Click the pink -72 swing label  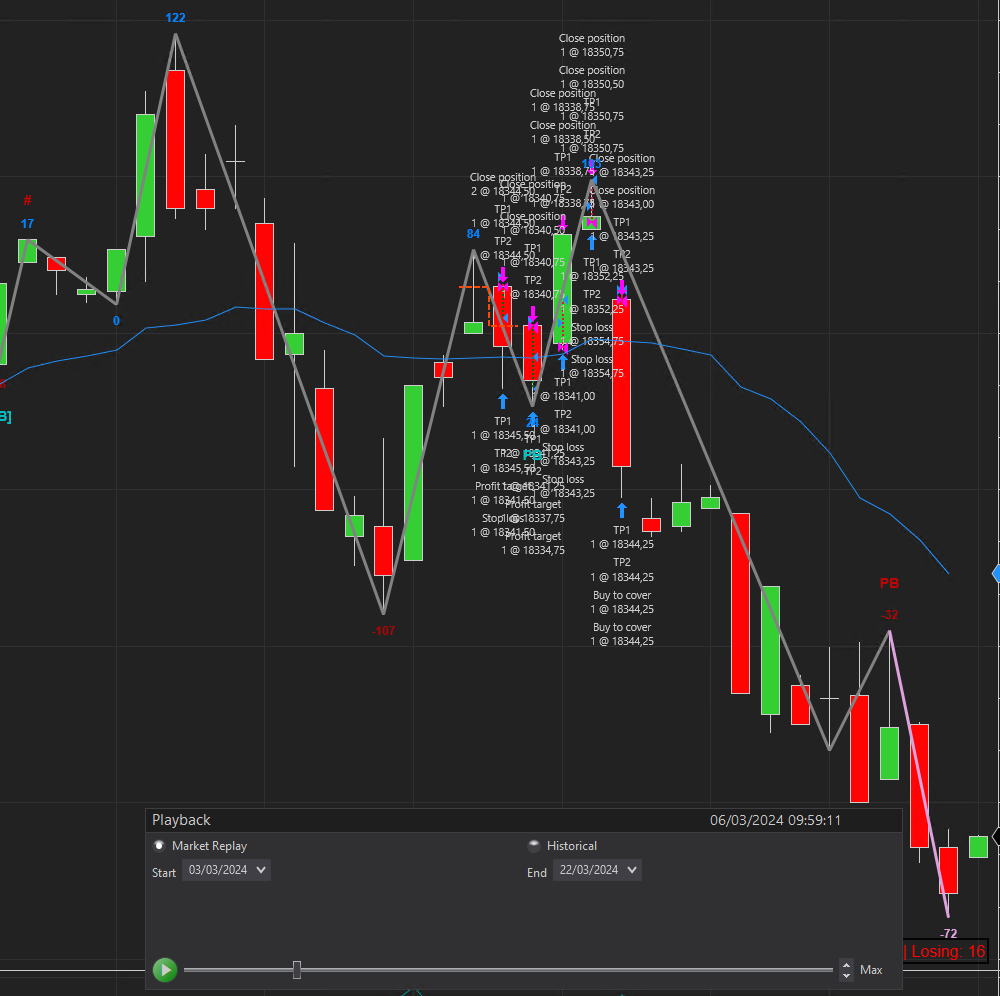(949, 934)
